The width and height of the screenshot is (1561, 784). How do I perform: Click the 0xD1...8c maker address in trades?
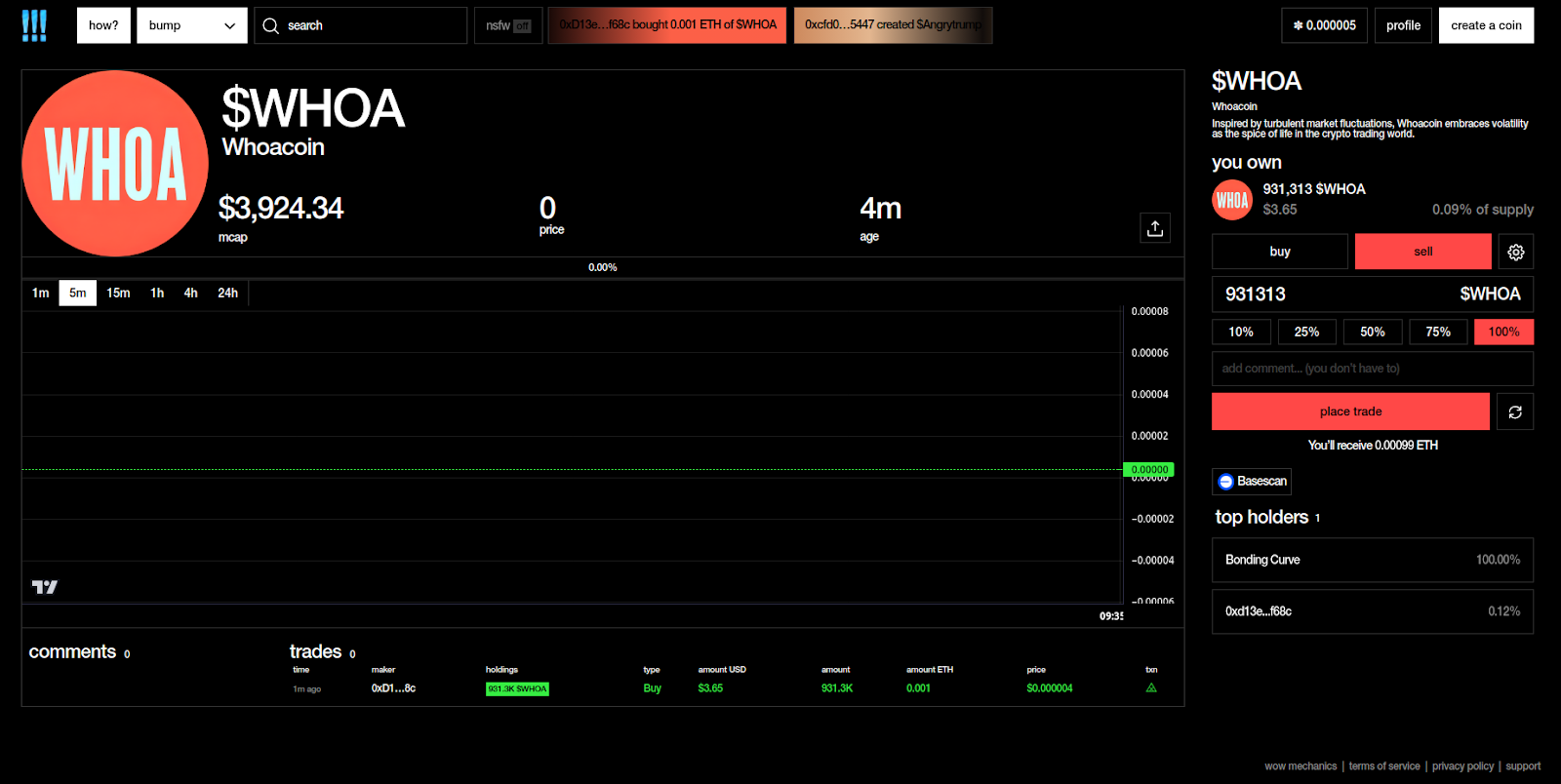393,688
